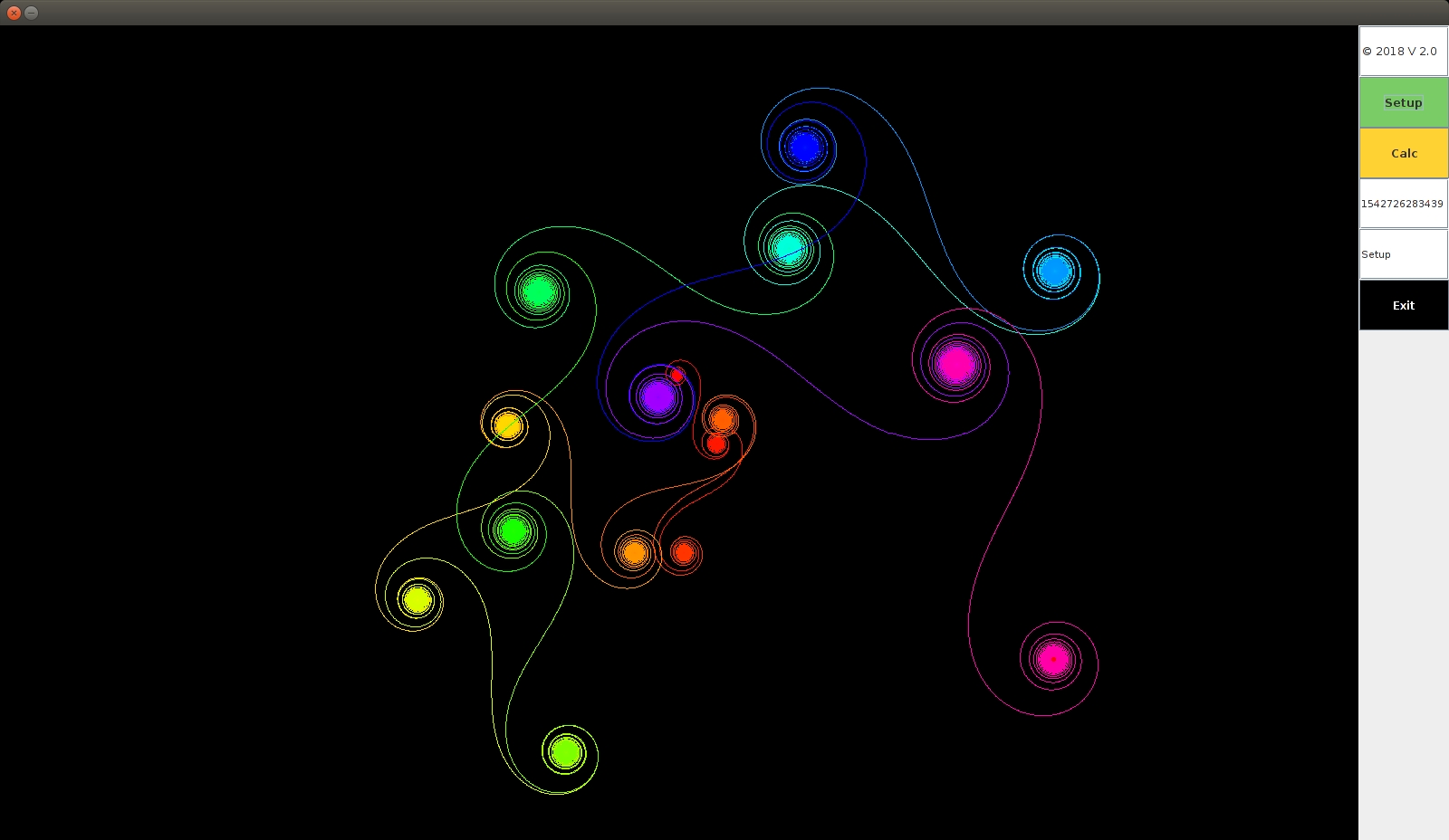Click the light blue spiral node
Screen dimensions: 1449x840
[x=1054, y=271]
